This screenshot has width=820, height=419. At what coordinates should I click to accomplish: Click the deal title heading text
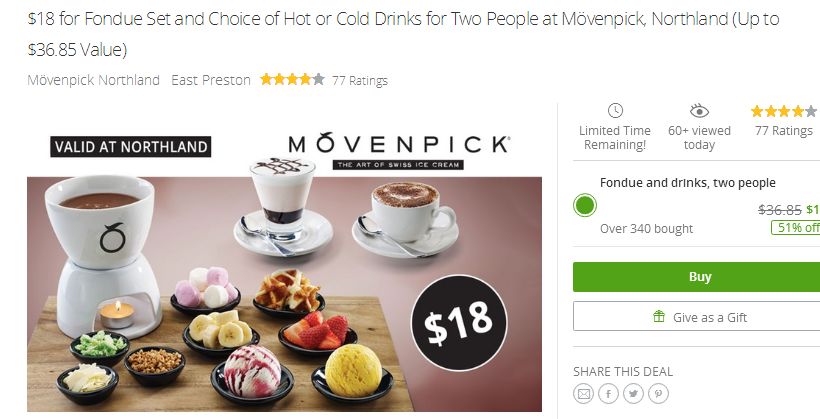point(403,34)
